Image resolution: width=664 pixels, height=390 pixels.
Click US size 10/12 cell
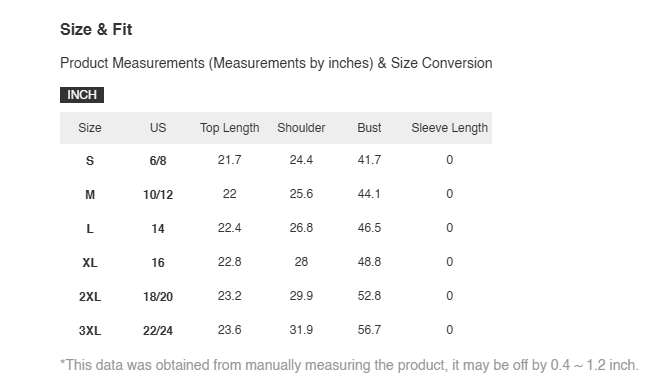[158, 195]
